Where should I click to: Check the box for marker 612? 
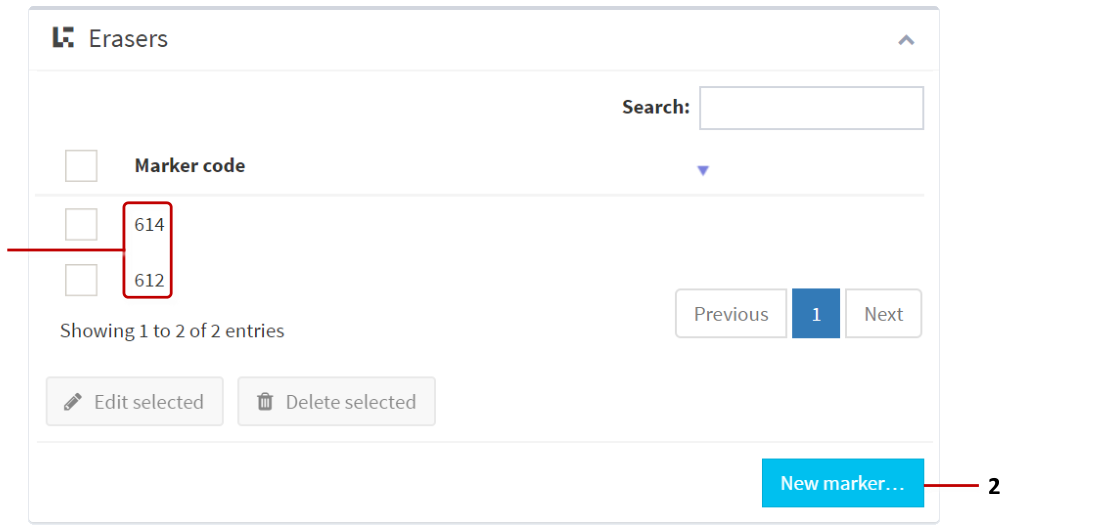[x=81, y=280]
